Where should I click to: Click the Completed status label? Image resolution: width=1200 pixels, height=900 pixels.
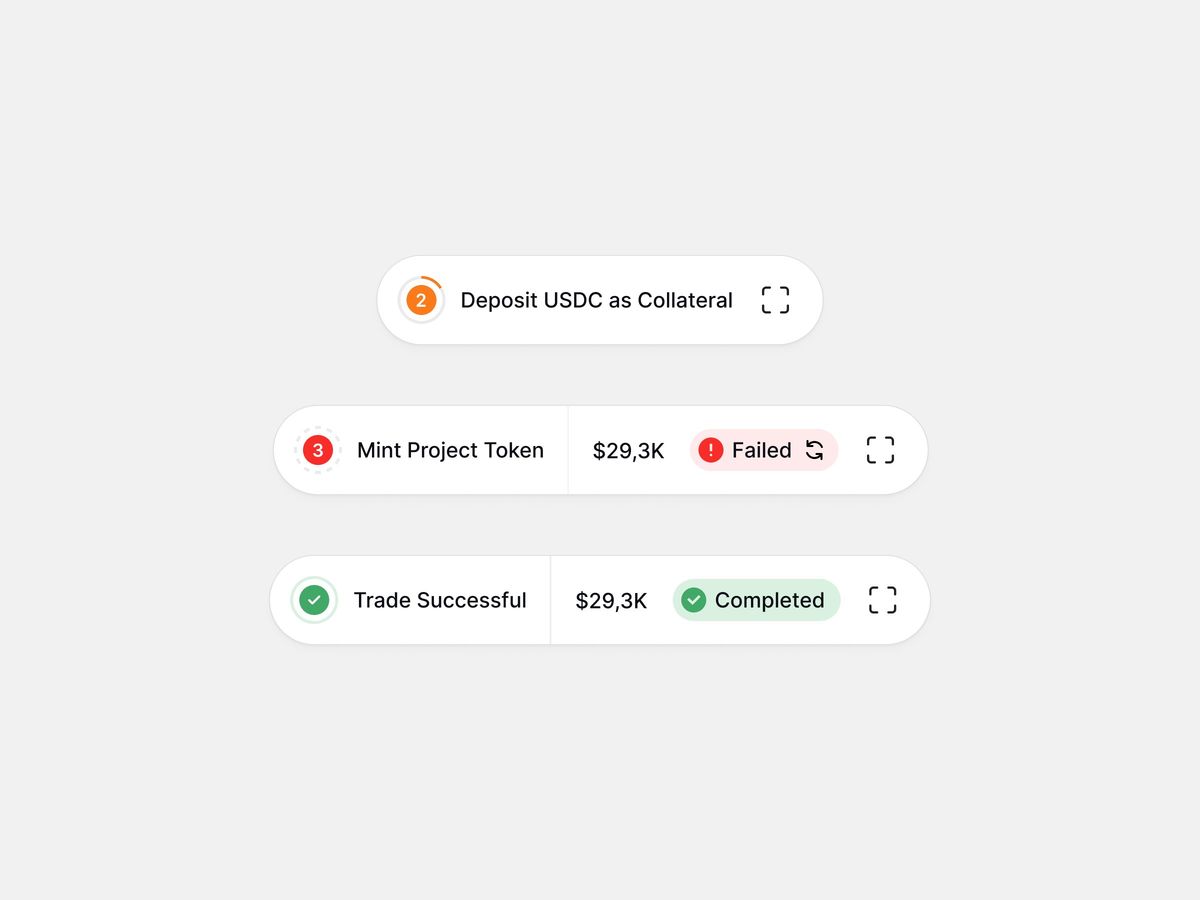click(x=769, y=600)
